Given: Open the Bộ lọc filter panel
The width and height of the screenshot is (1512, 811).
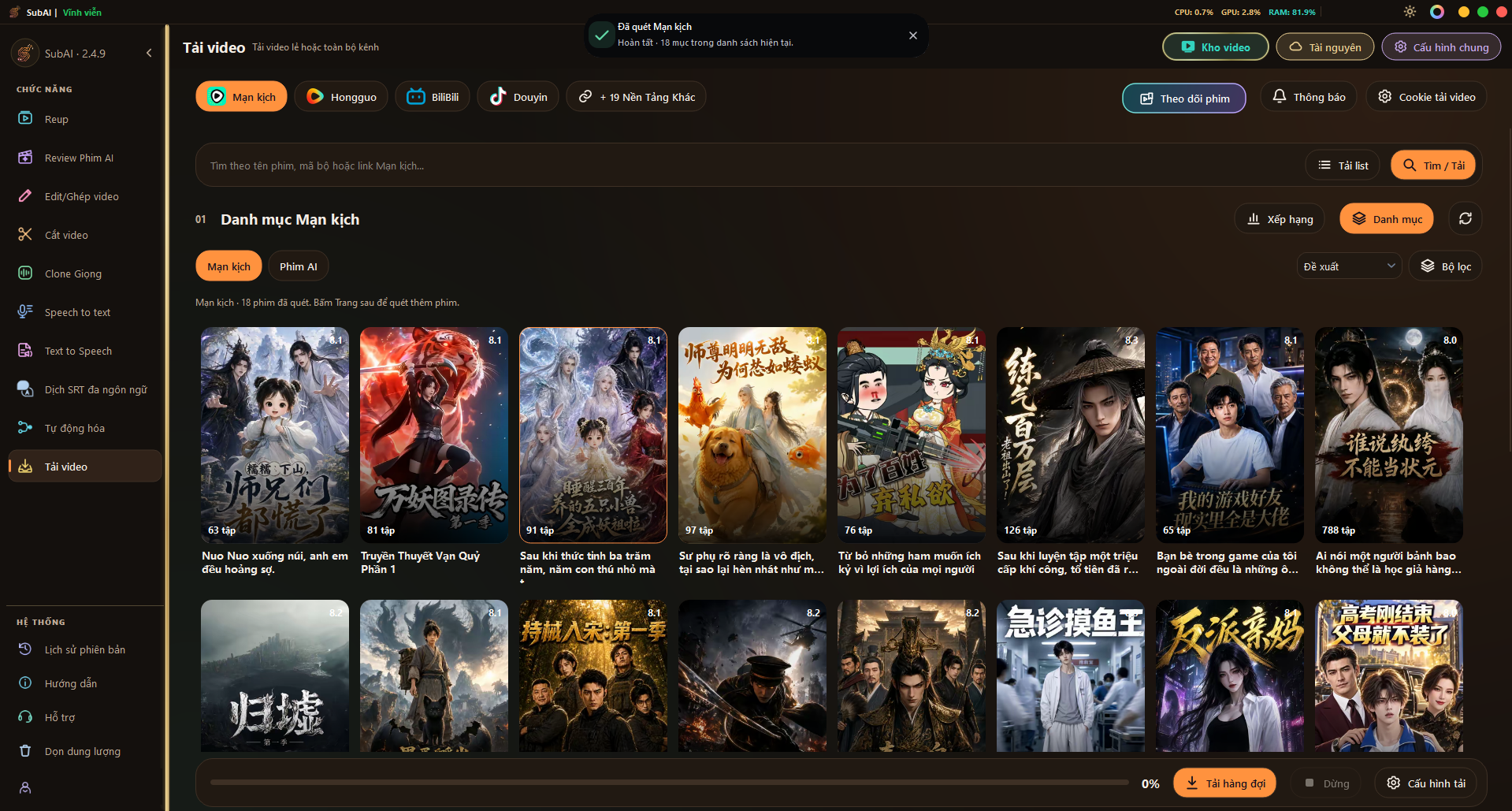Looking at the screenshot, I should [x=1446, y=266].
